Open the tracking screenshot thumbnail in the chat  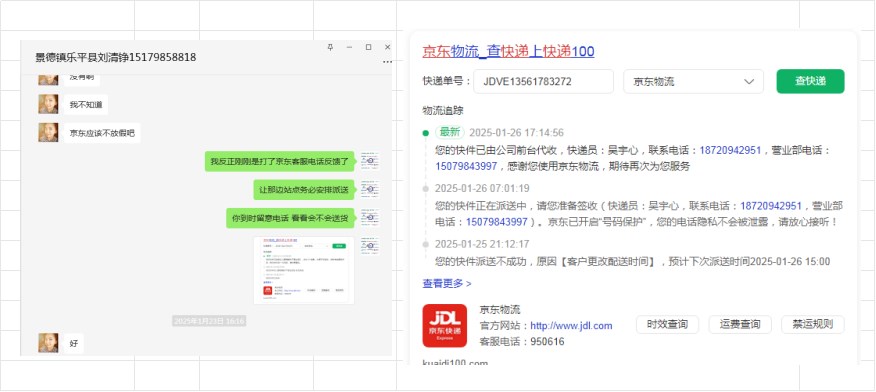(304, 270)
